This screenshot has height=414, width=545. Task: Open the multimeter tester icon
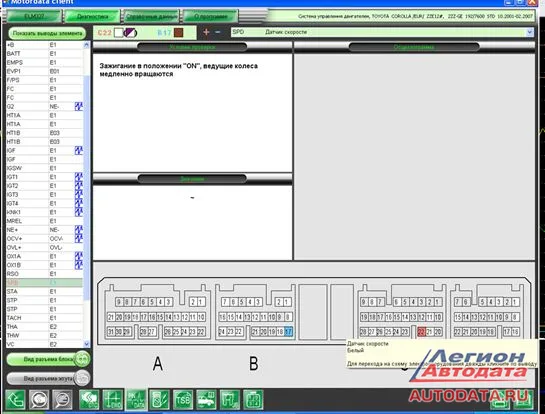[x=160, y=400]
